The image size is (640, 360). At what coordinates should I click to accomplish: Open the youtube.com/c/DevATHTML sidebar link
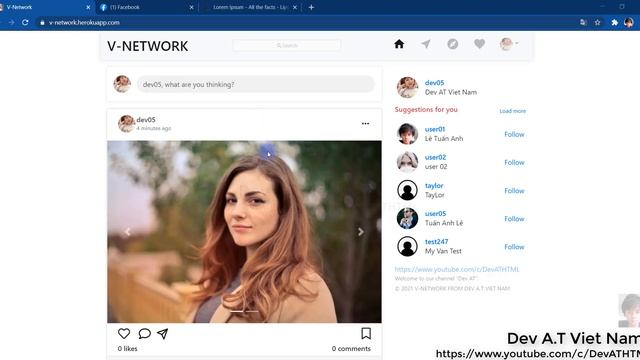tap(457, 269)
